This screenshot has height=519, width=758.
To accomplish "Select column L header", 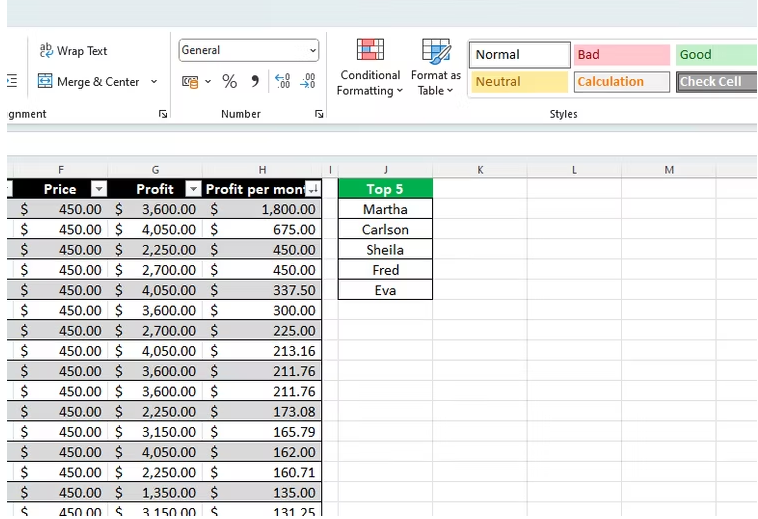I will [x=574, y=170].
